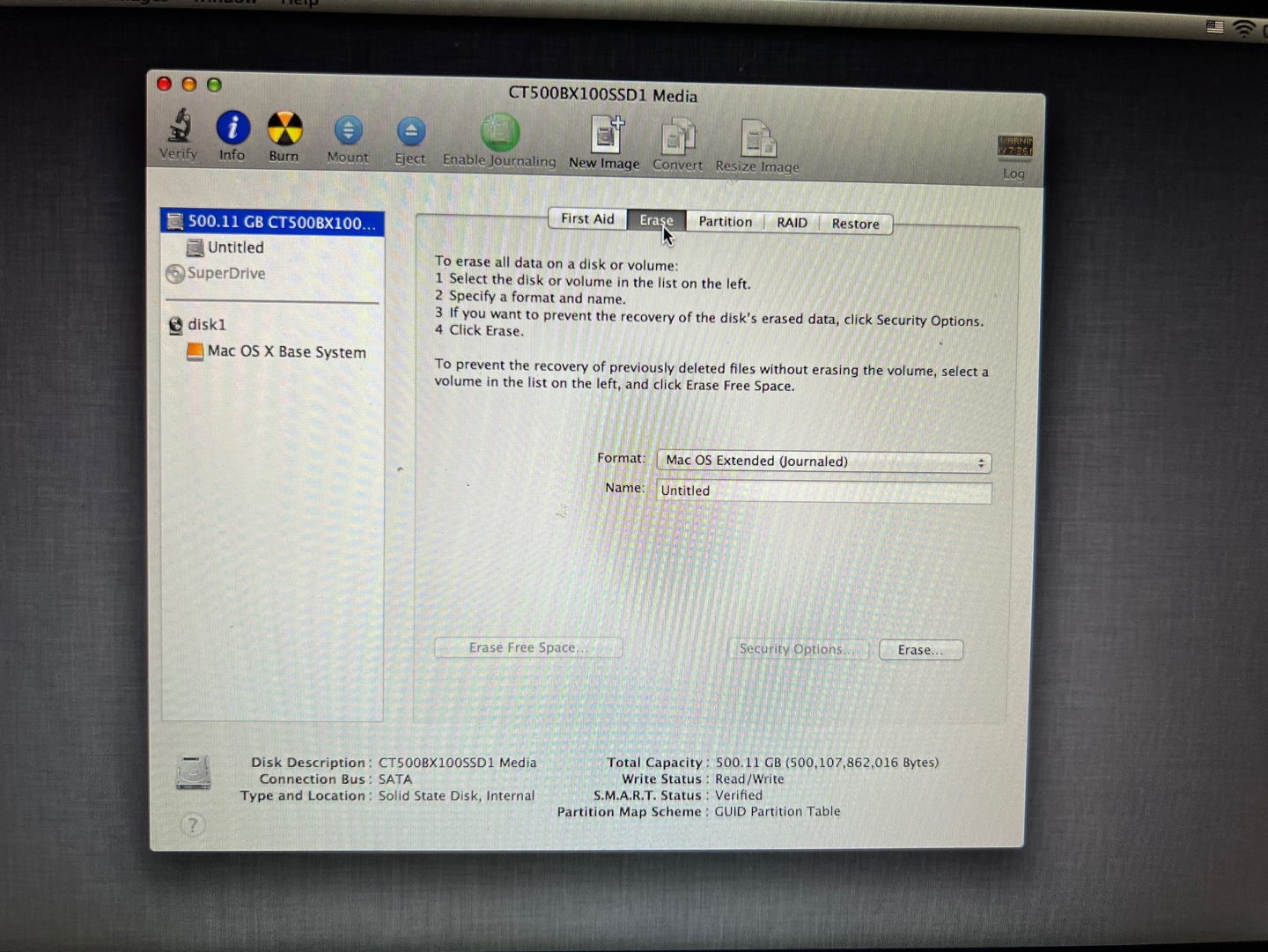Click the Erase Free Space button

pyautogui.click(x=528, y=647)
